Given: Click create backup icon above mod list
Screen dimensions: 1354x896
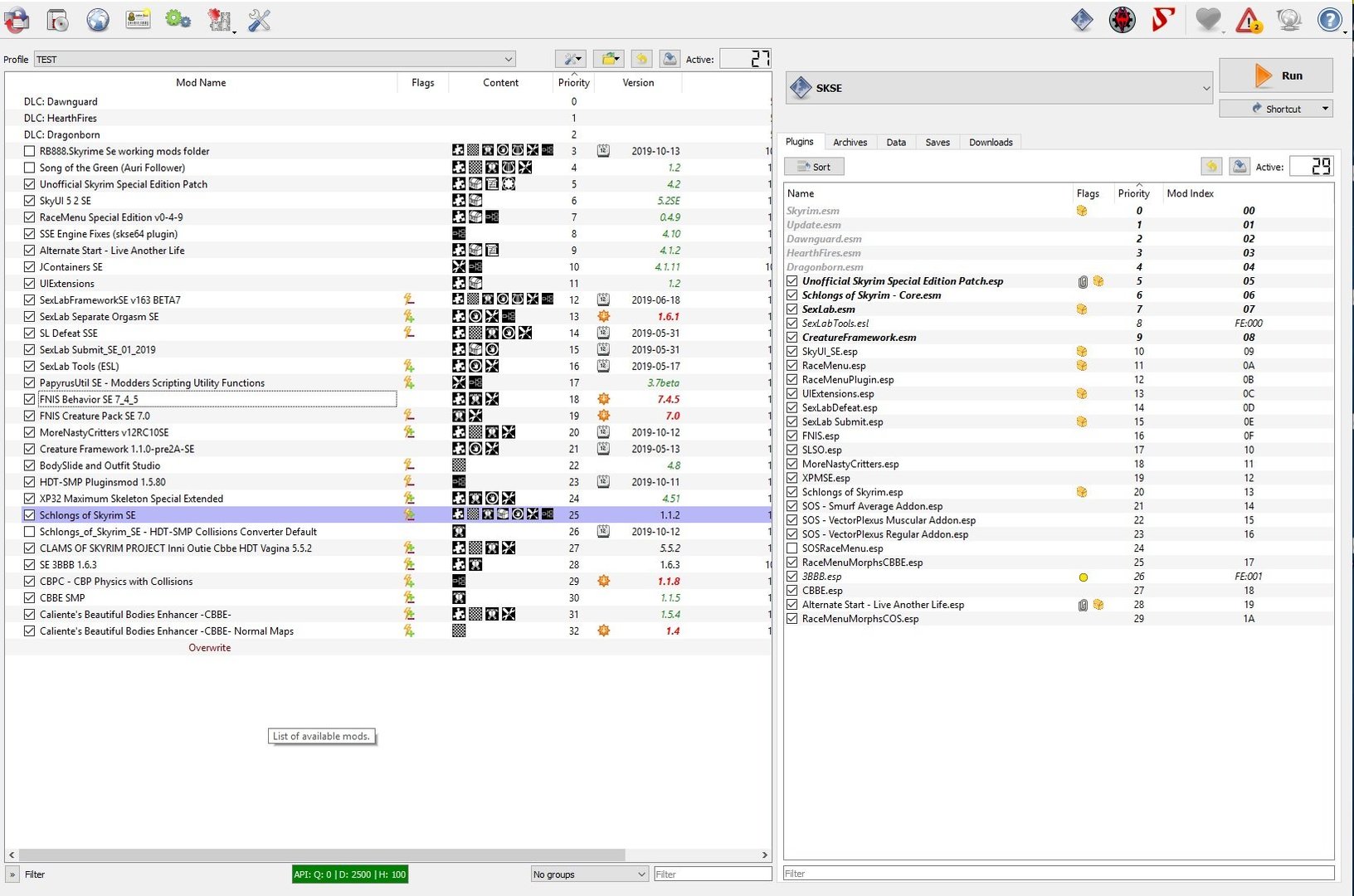Looking at the screenshot, I should click(670, 59).
